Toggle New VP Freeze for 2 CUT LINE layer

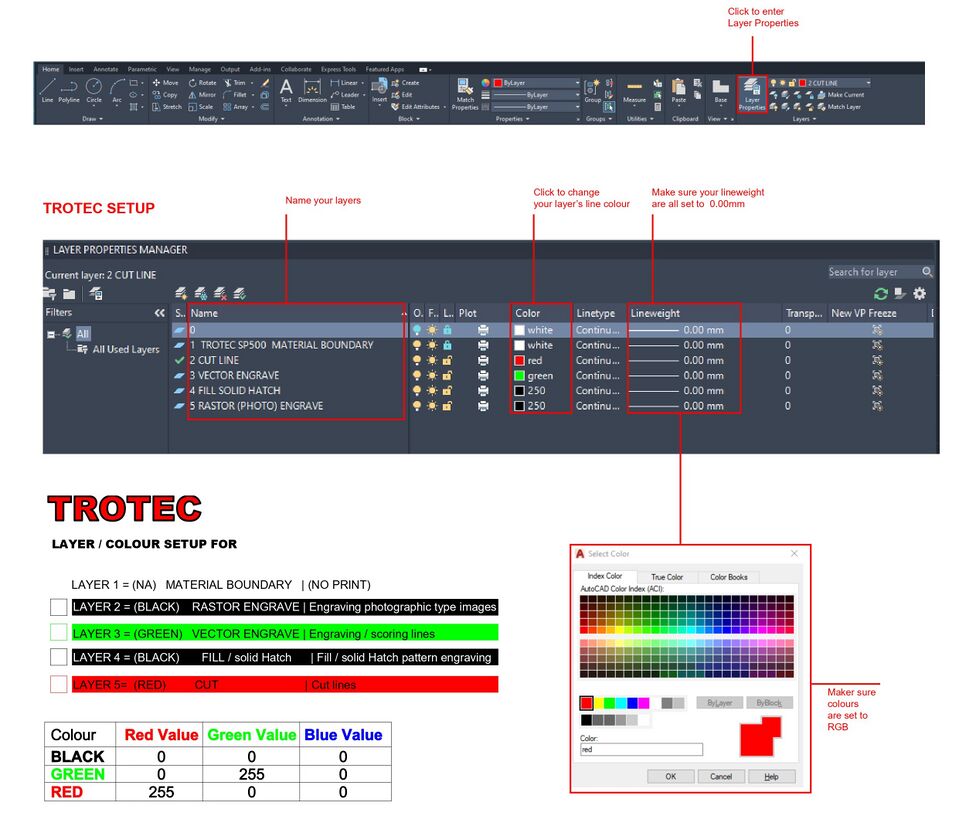pyautogui.click(x=877, y=360)
